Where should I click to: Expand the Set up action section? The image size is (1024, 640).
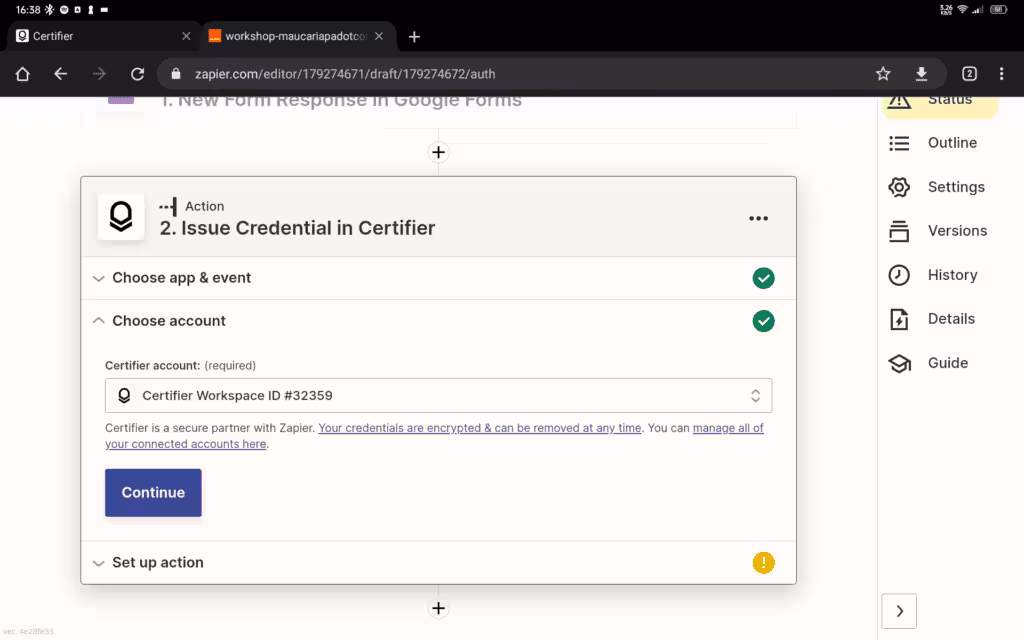click(x=438, y=562)
